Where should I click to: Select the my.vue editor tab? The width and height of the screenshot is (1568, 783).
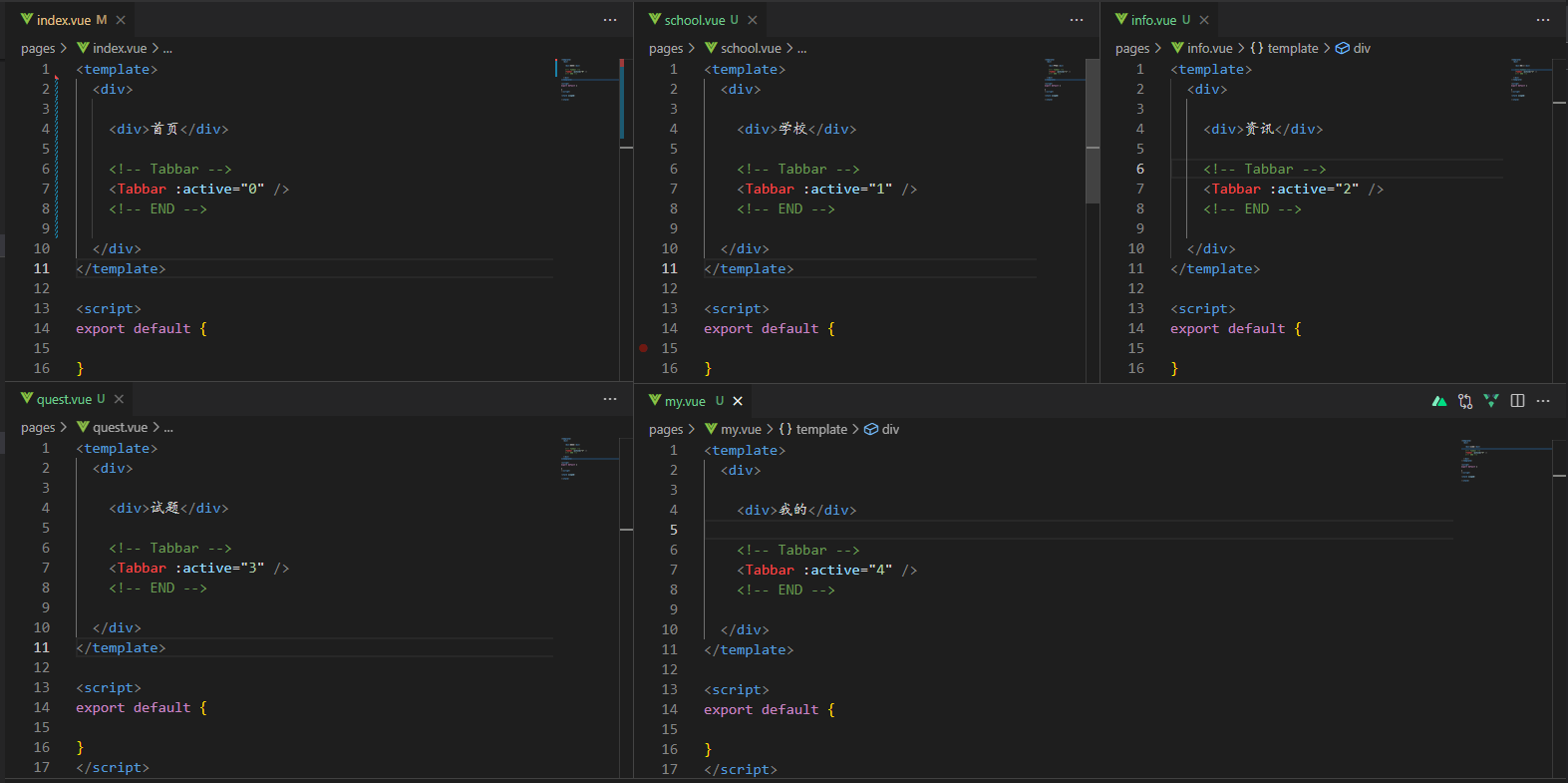coord(694,401)
